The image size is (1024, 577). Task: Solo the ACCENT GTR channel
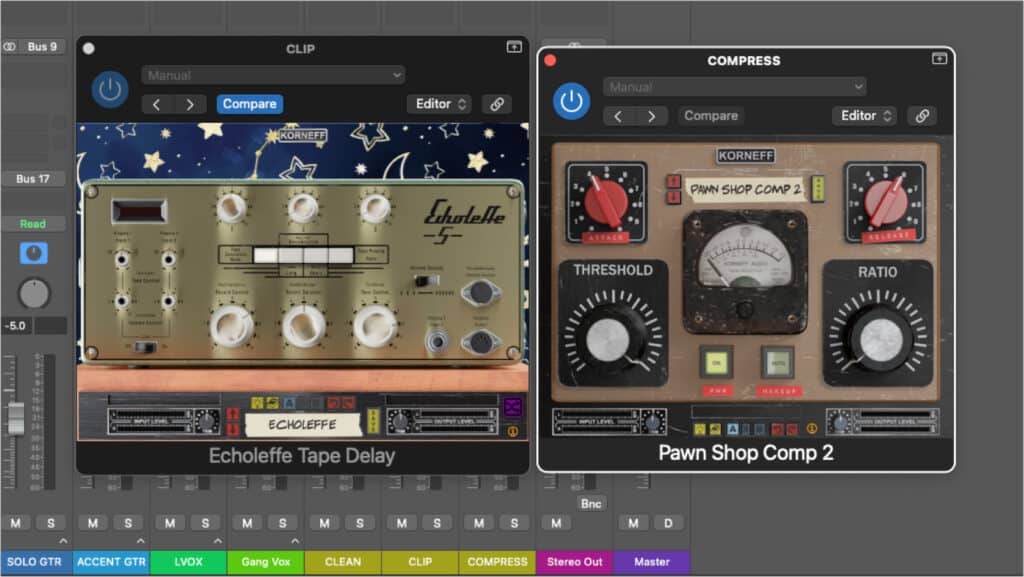128,523
